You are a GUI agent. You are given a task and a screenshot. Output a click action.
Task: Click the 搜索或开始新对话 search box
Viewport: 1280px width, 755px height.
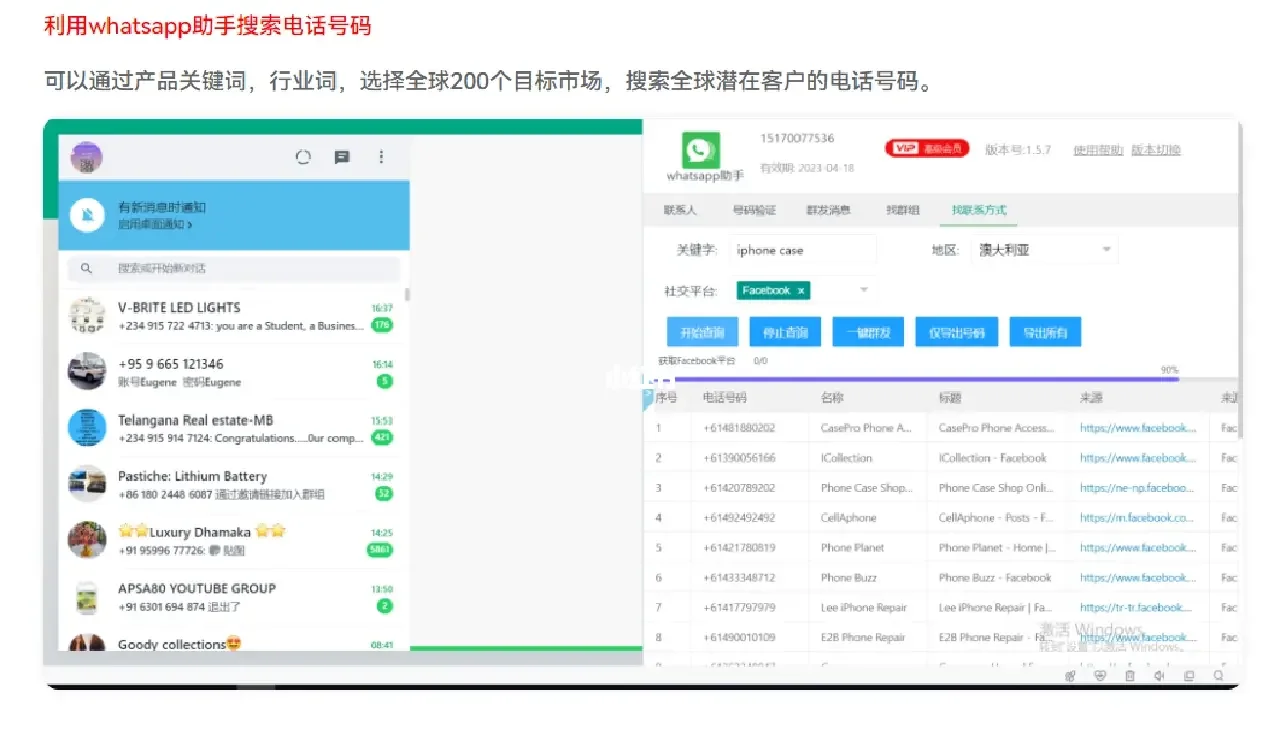[234, 268]
